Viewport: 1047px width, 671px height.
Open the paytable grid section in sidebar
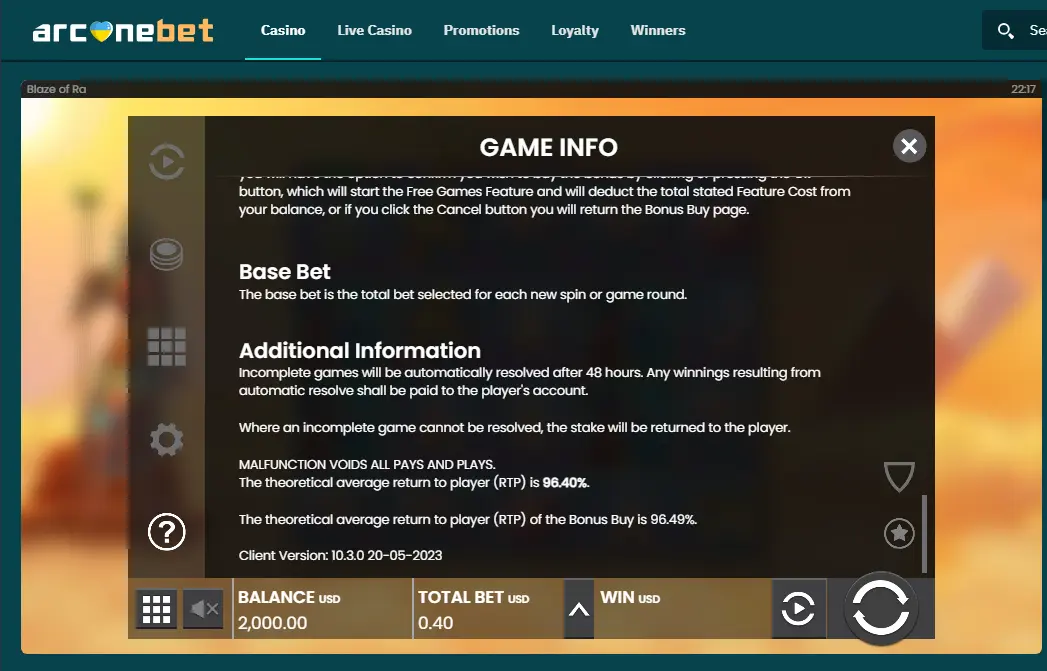coord(166,347)
